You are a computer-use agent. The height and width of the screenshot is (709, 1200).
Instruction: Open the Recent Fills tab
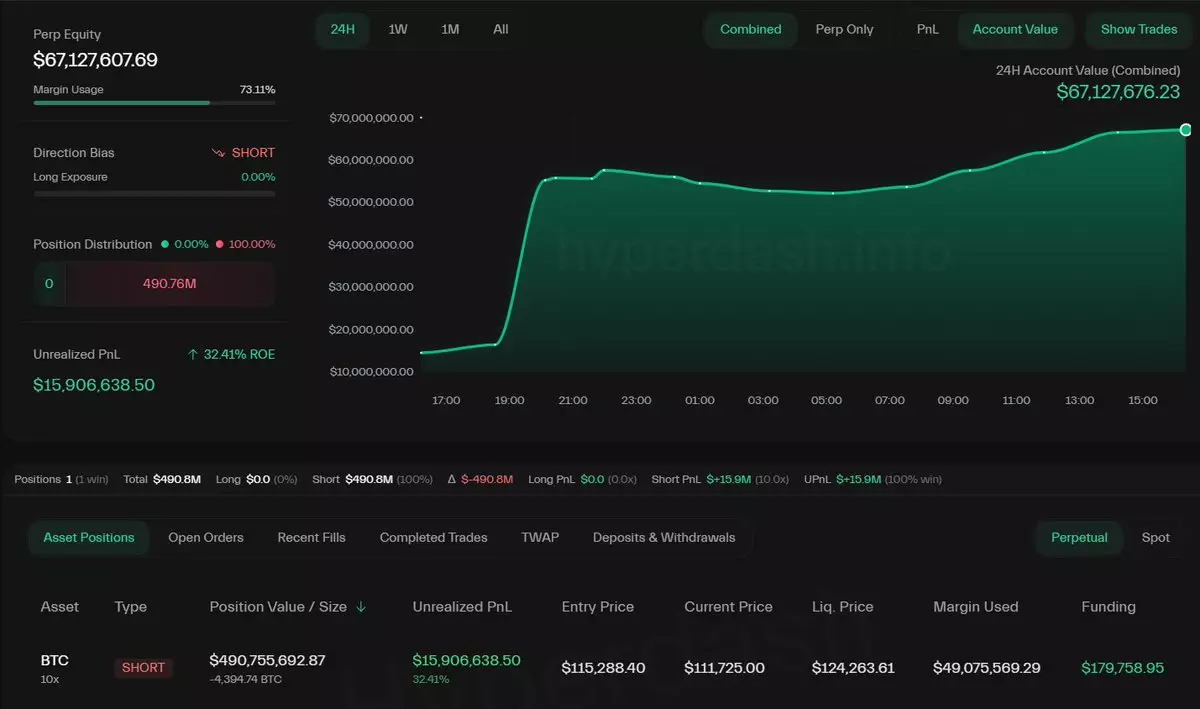pyautogui.click(x=311, y=538)
